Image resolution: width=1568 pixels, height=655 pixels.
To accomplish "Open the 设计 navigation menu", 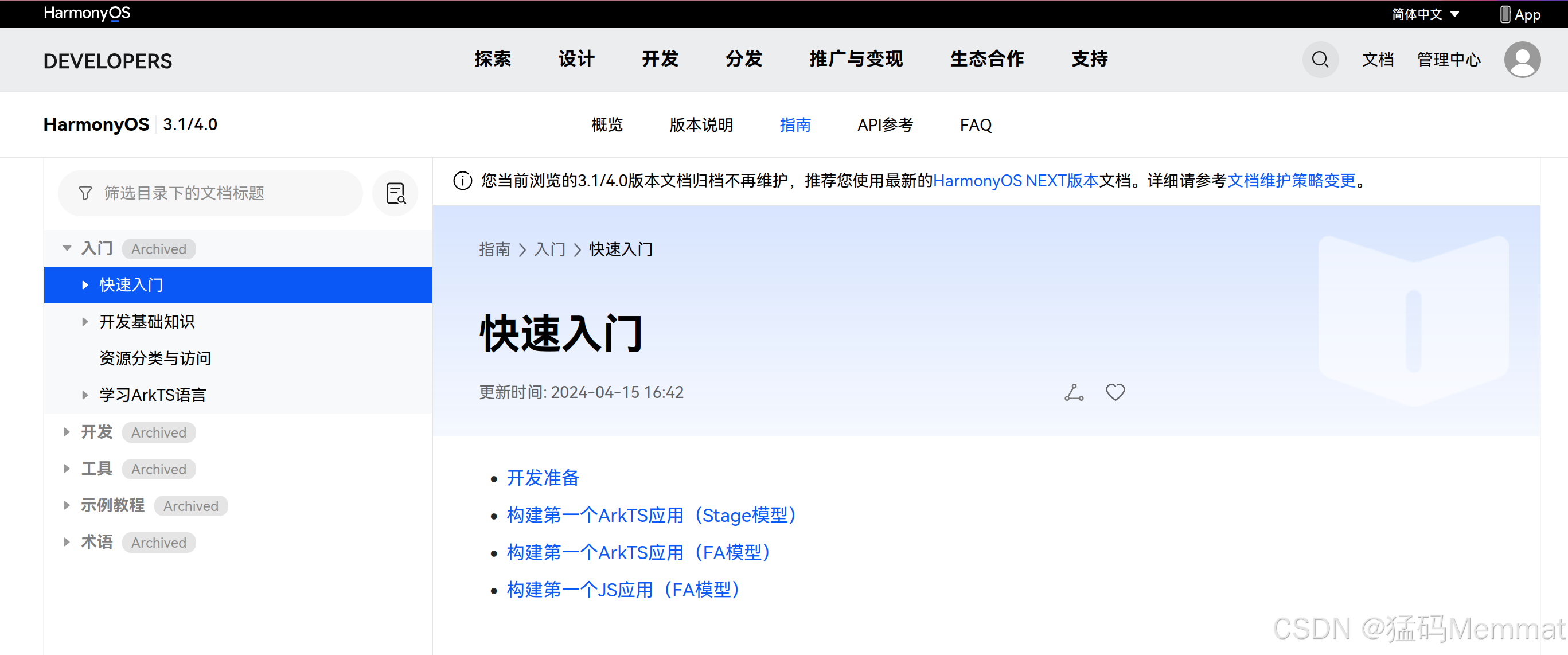I will tap(576, 59).
